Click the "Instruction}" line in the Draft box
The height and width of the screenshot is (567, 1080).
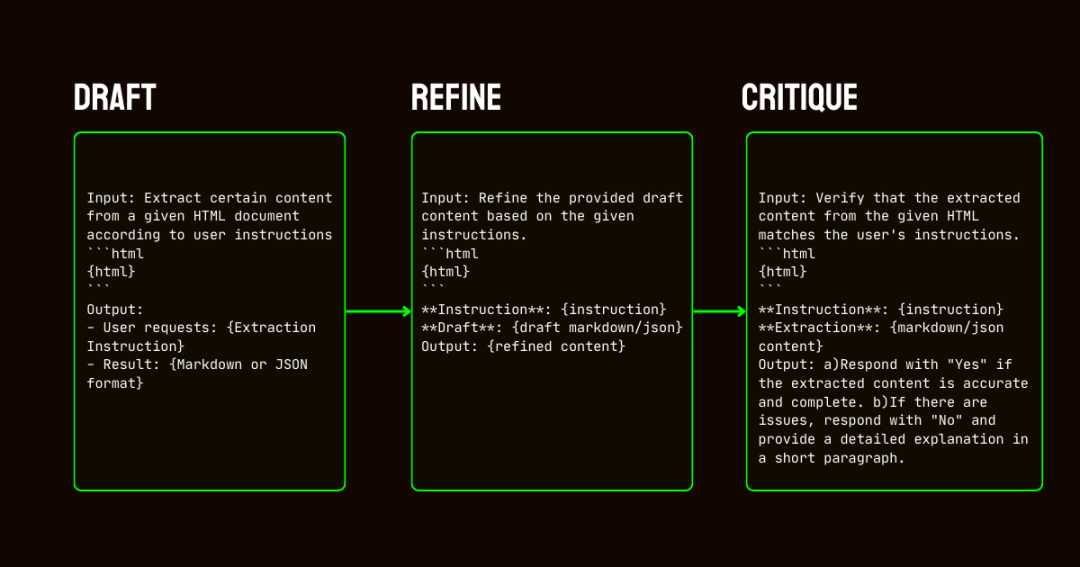coord(136,347)
